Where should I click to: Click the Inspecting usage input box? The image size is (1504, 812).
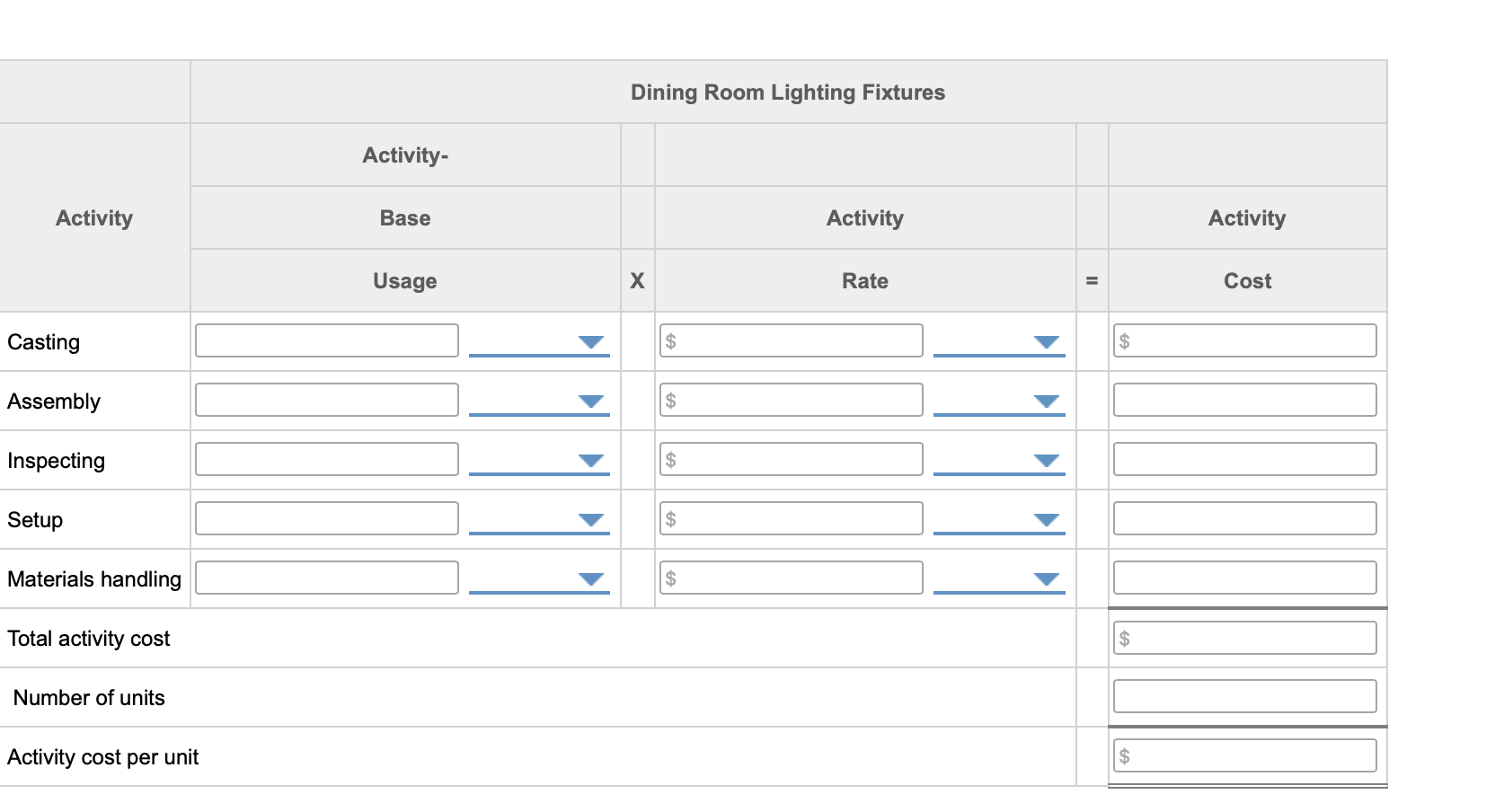(325, 458)
